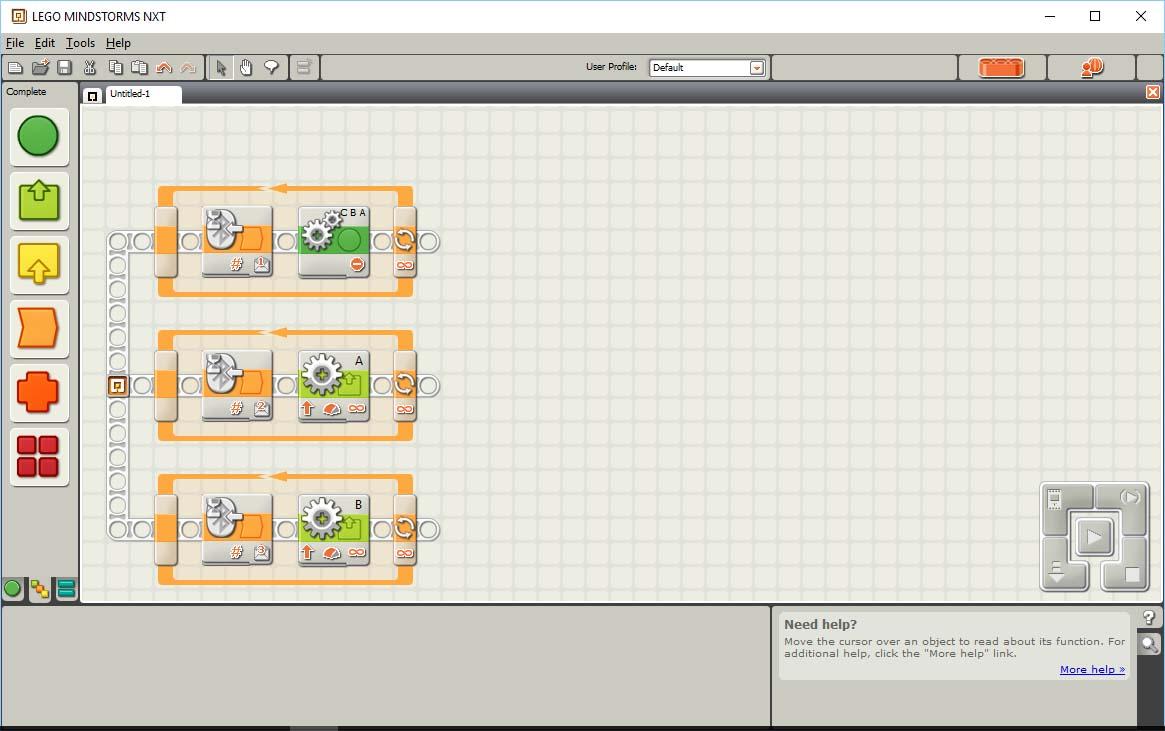Copy selection using the copy icon
Viewport: 1165px width, 731px height.
point(115,68)
